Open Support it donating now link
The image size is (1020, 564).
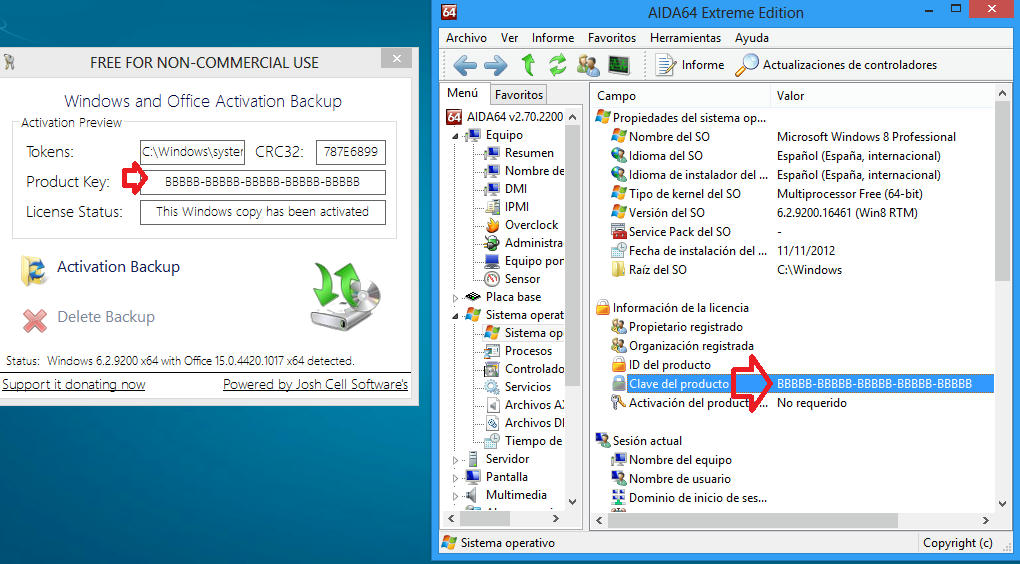tap(74, 384)
